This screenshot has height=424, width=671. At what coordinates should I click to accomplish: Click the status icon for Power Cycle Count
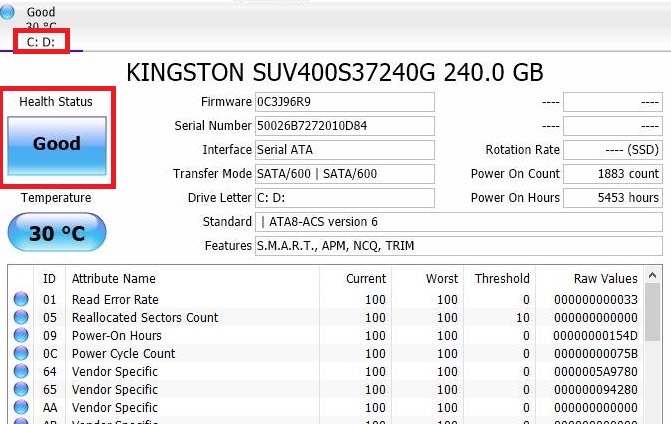tap(21, 353)
